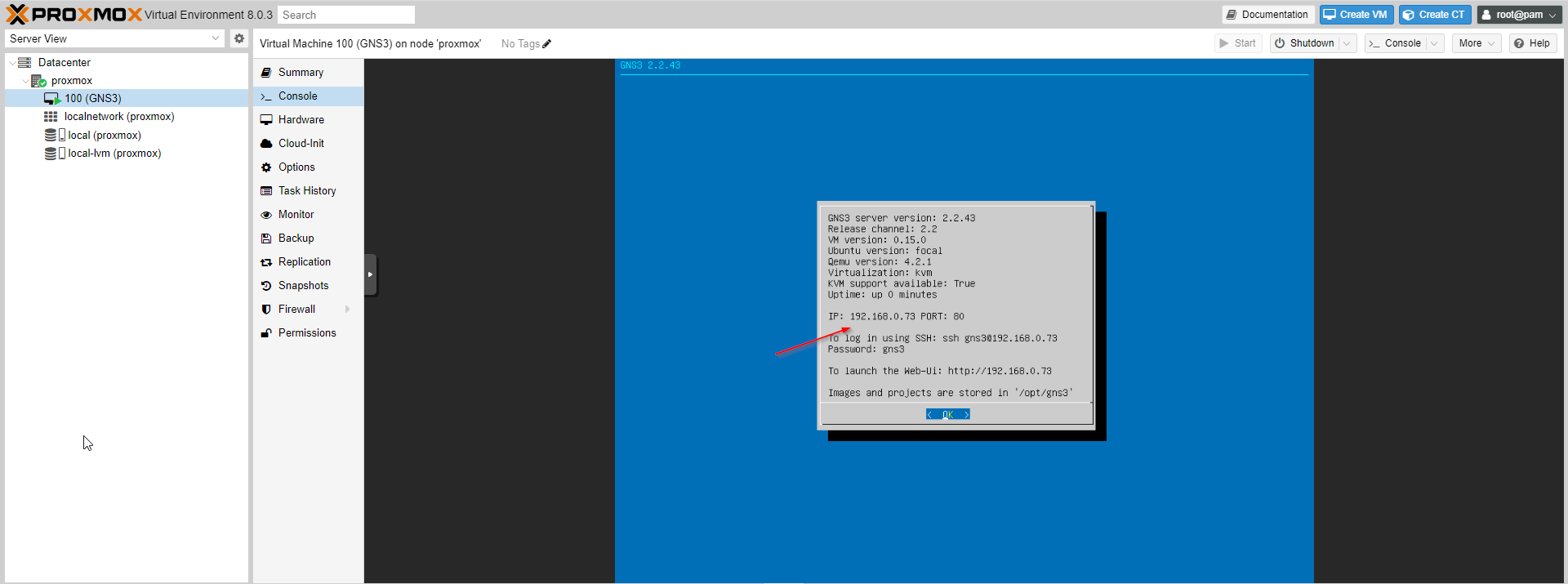Select the 100 (GNS3) virtual machine
This screenshot has width=1568, height=584.
tap(93, 98)
